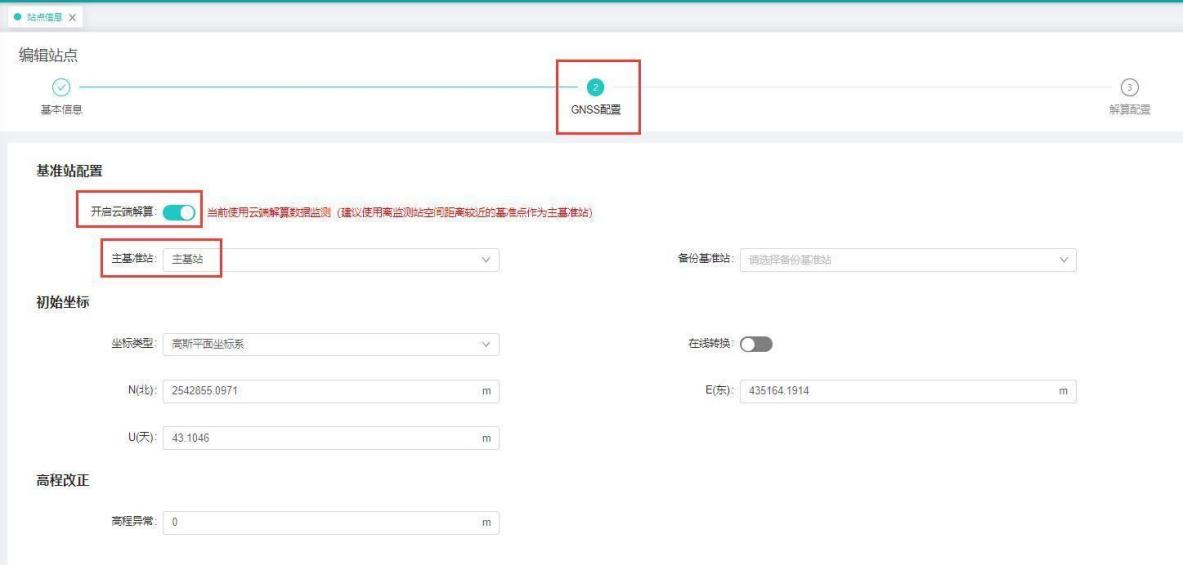Click the step 2 circle icon
The width and height of the screenshot is (1183, 565).
point(595,88)
